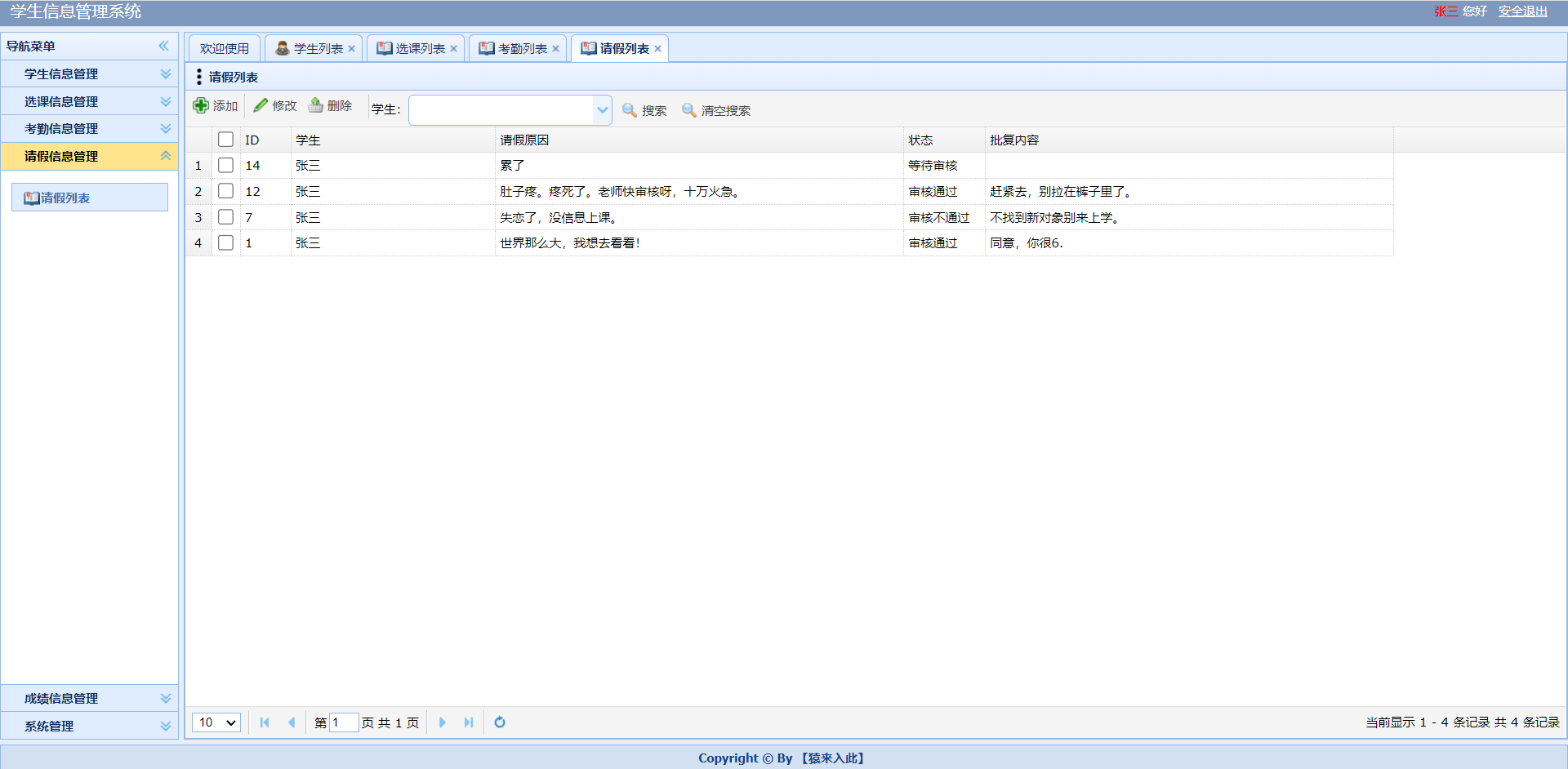This screenshot has height=769, width=1568.
Task: Jump to the last page arrow
Action: pos(469,722)
